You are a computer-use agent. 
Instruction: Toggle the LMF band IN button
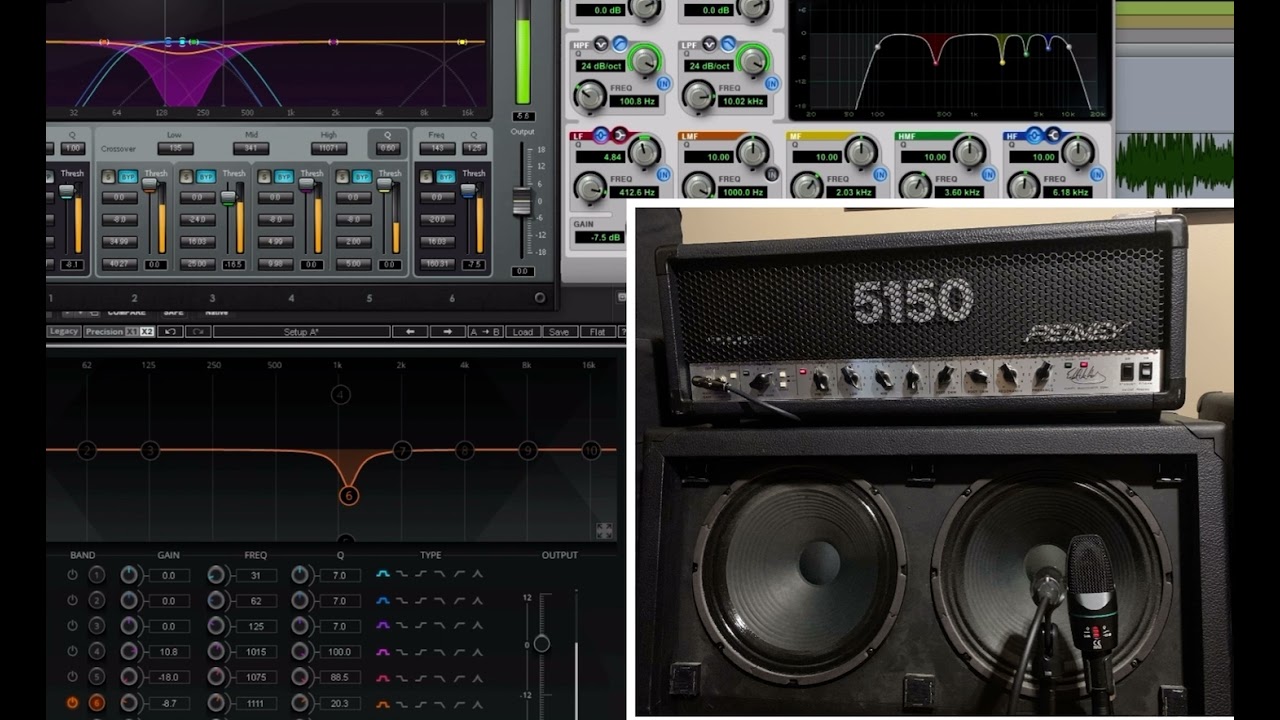pos(771,175)
